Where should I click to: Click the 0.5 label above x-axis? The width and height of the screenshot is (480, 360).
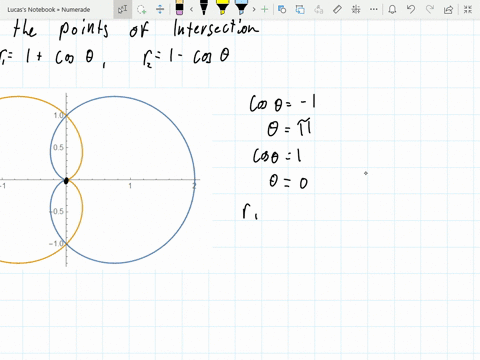[58, 147]
